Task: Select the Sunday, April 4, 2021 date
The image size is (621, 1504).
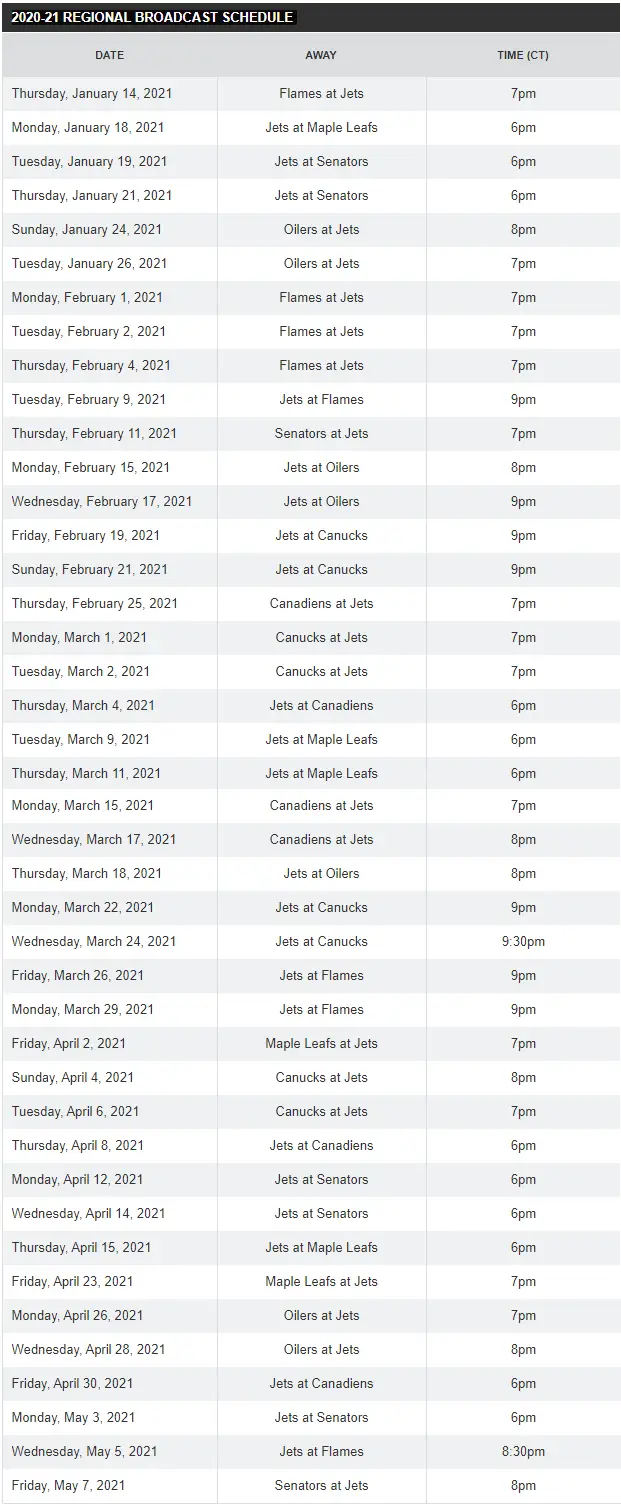Action: coord(73,1077)
